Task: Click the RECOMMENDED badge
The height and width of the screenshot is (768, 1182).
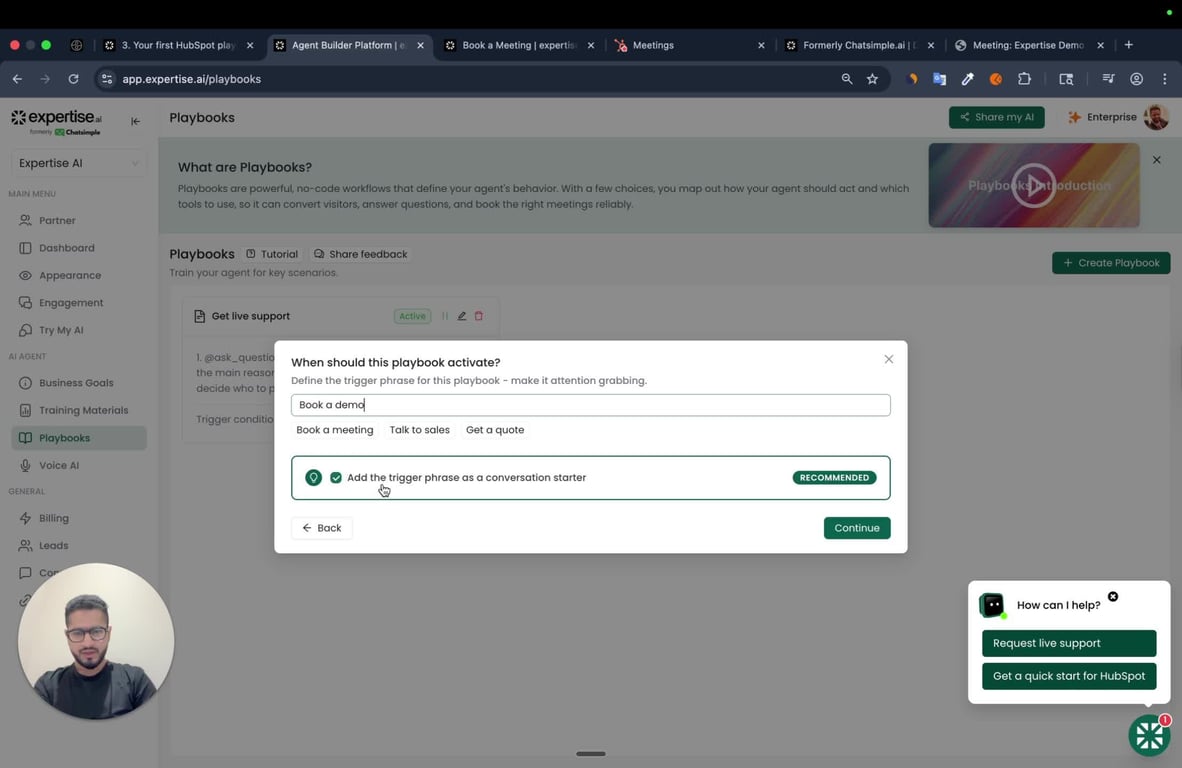Action: (x=834, y=477)
